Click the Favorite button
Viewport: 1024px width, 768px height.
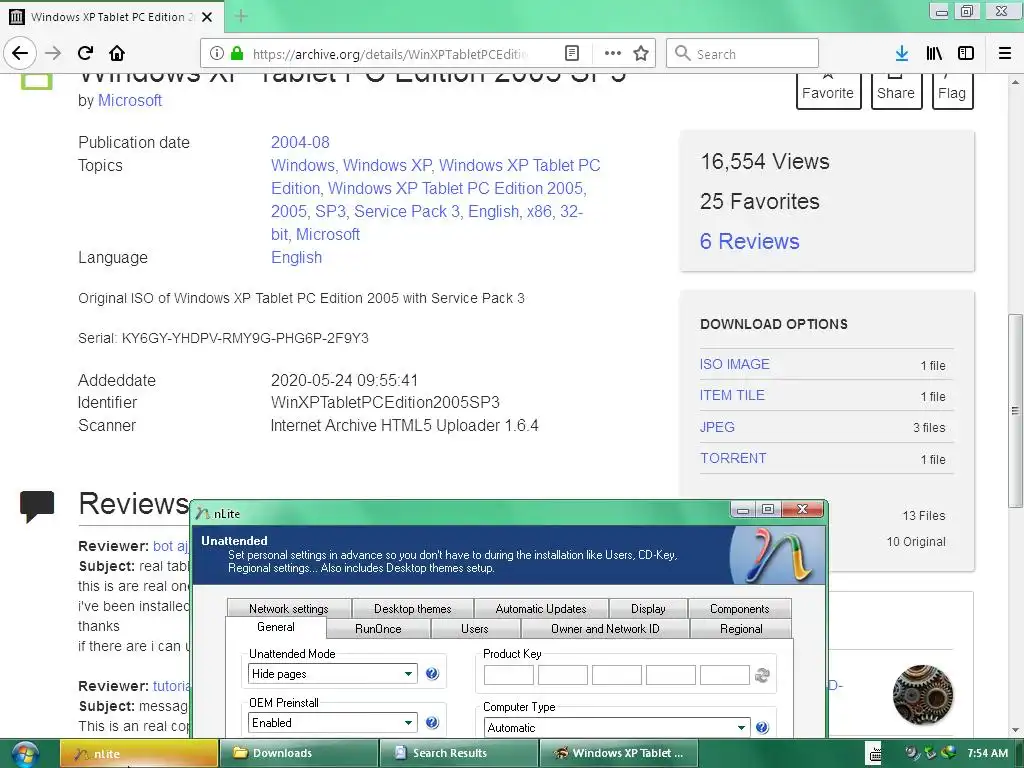[828, 91]
